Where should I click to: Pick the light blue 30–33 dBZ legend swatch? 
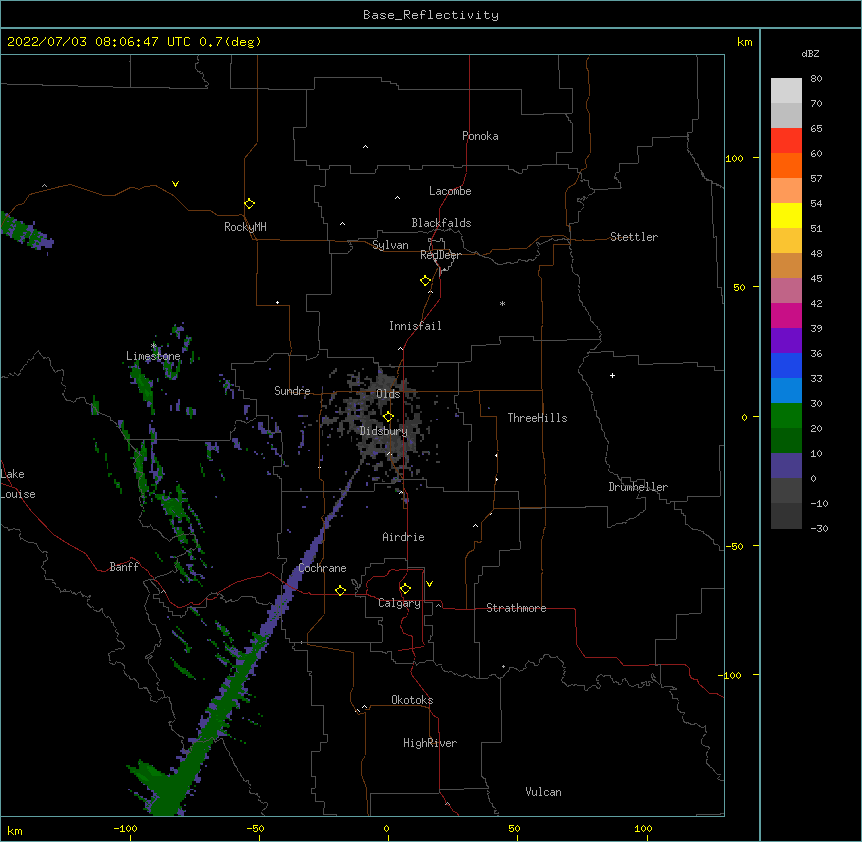point(786,391)
